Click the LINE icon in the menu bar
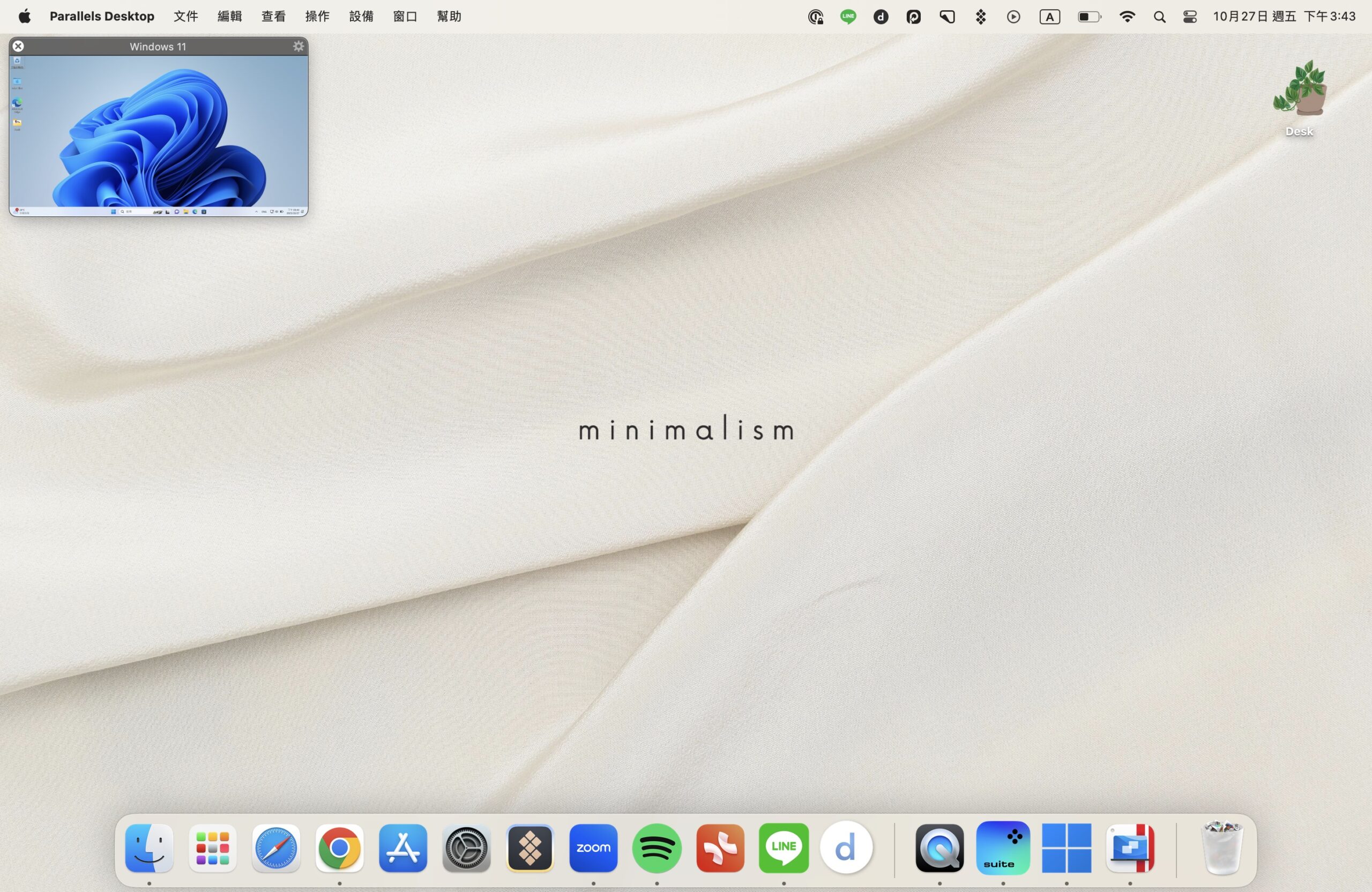 848,17
